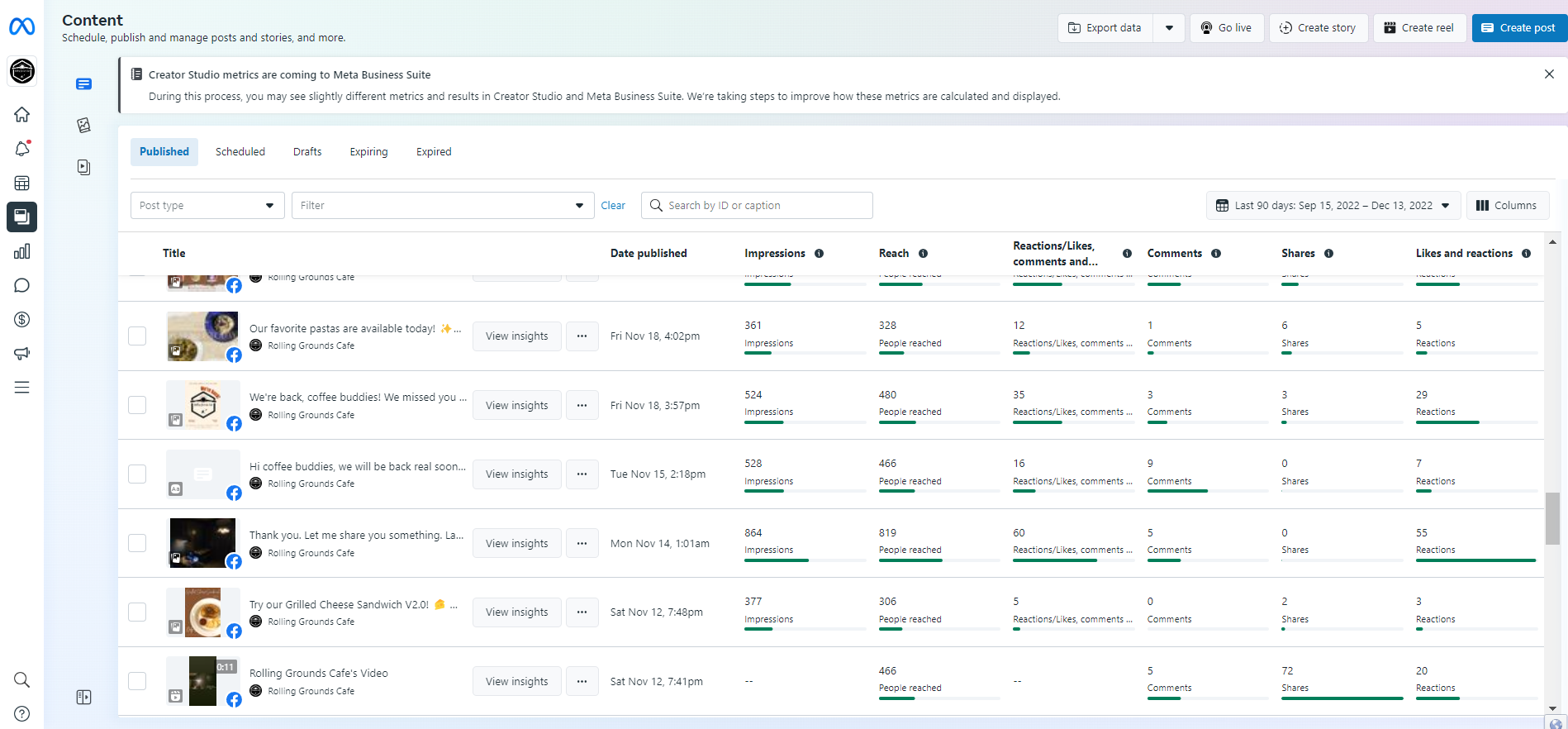Open the Notifications bell icon

(x=22, y=149)
